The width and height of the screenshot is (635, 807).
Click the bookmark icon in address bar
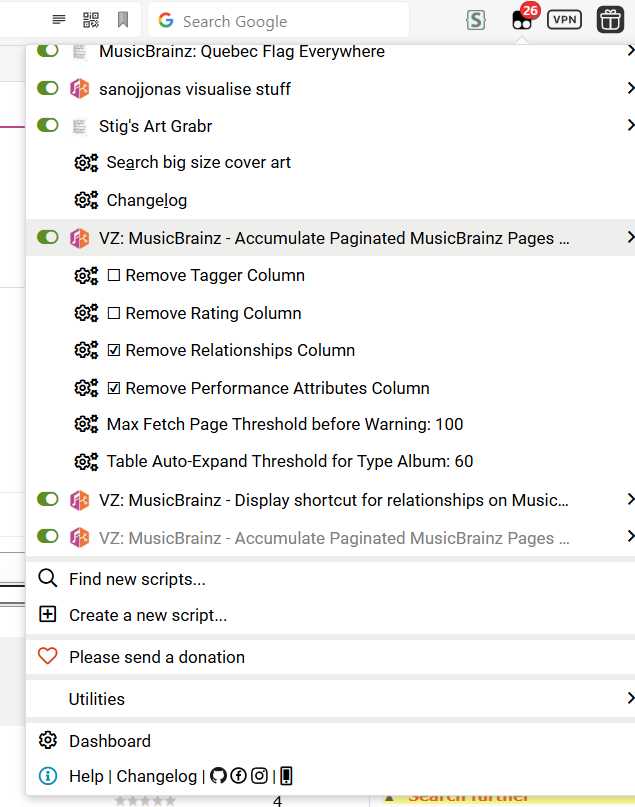coord(122,20)
